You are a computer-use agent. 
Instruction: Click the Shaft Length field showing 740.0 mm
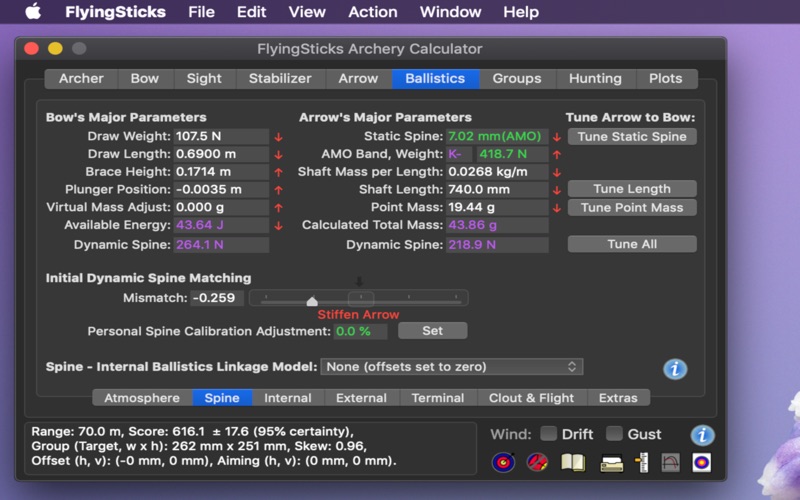497,190
